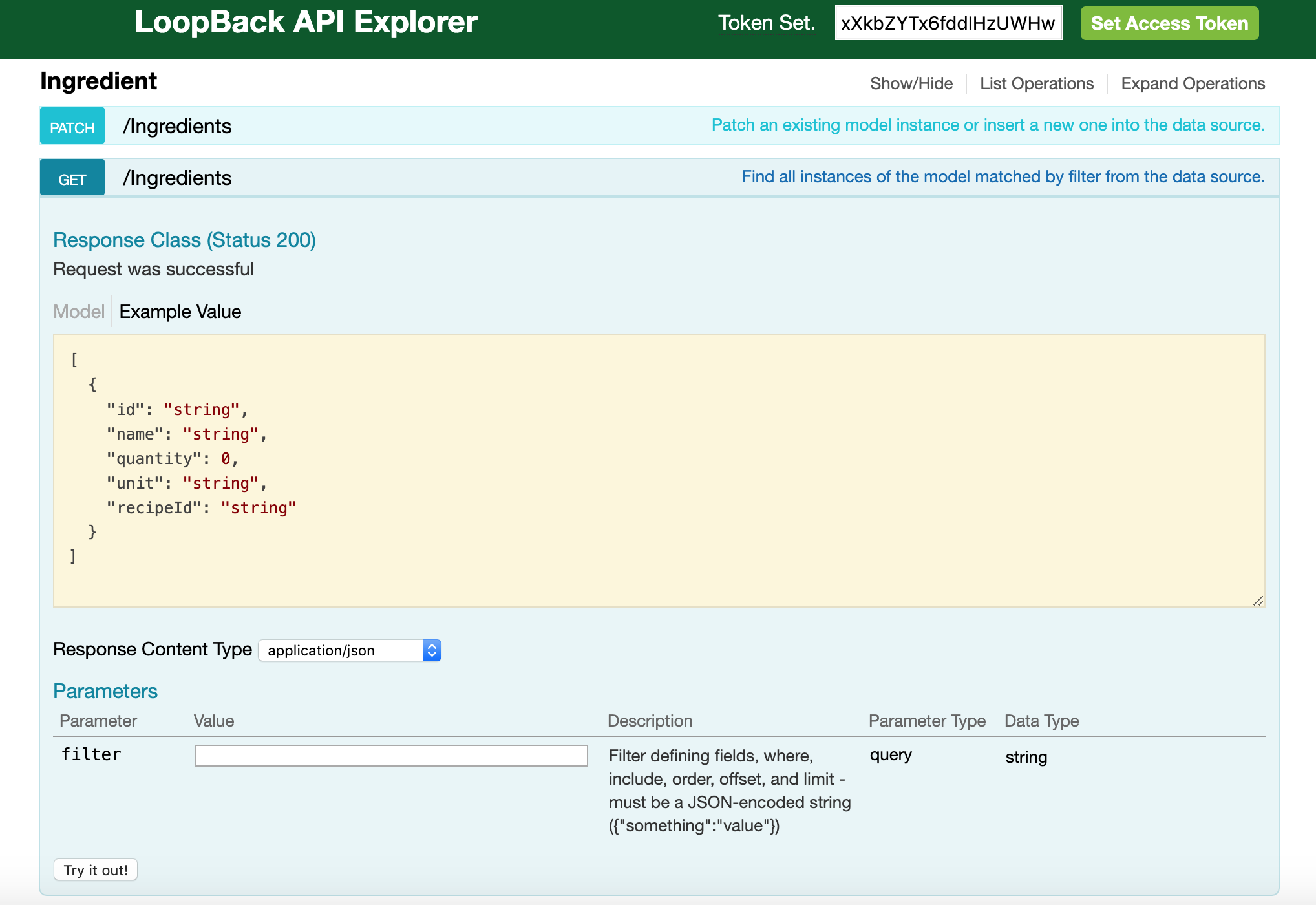Click the 'Token Set.' label
This screenshot has height=905, width=1316.
[x=767, y=23]
